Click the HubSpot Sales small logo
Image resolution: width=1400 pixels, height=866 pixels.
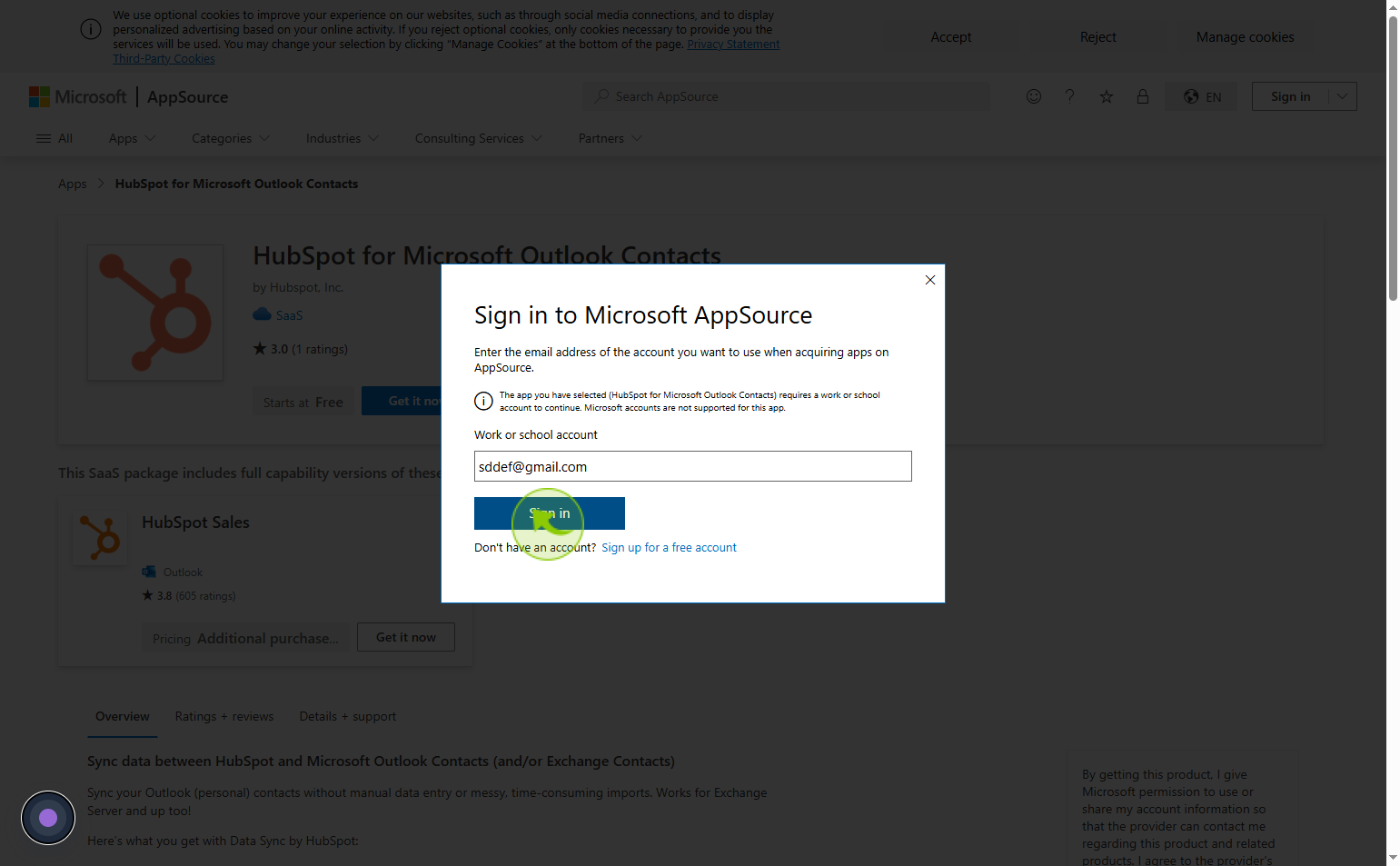pyautogui.click(x=100, y=536)
